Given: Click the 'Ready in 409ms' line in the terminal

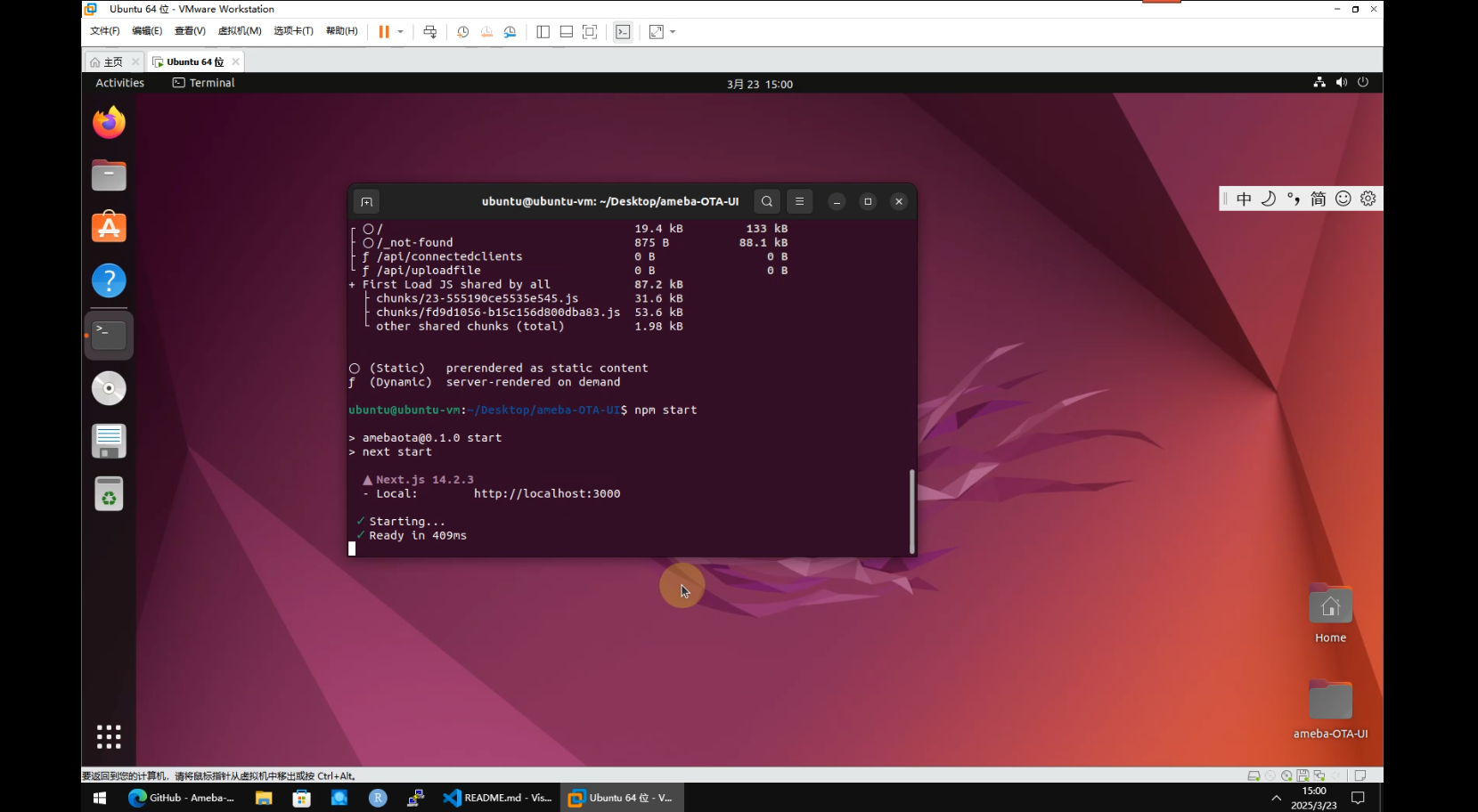Looking at the screenshot, I should click(x=418, y=535).
